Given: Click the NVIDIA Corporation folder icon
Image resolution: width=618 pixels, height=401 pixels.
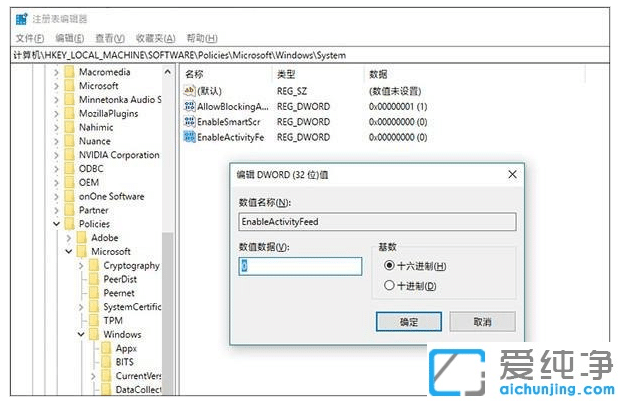Looking at the screenshot, I should (x=69, y=155).
